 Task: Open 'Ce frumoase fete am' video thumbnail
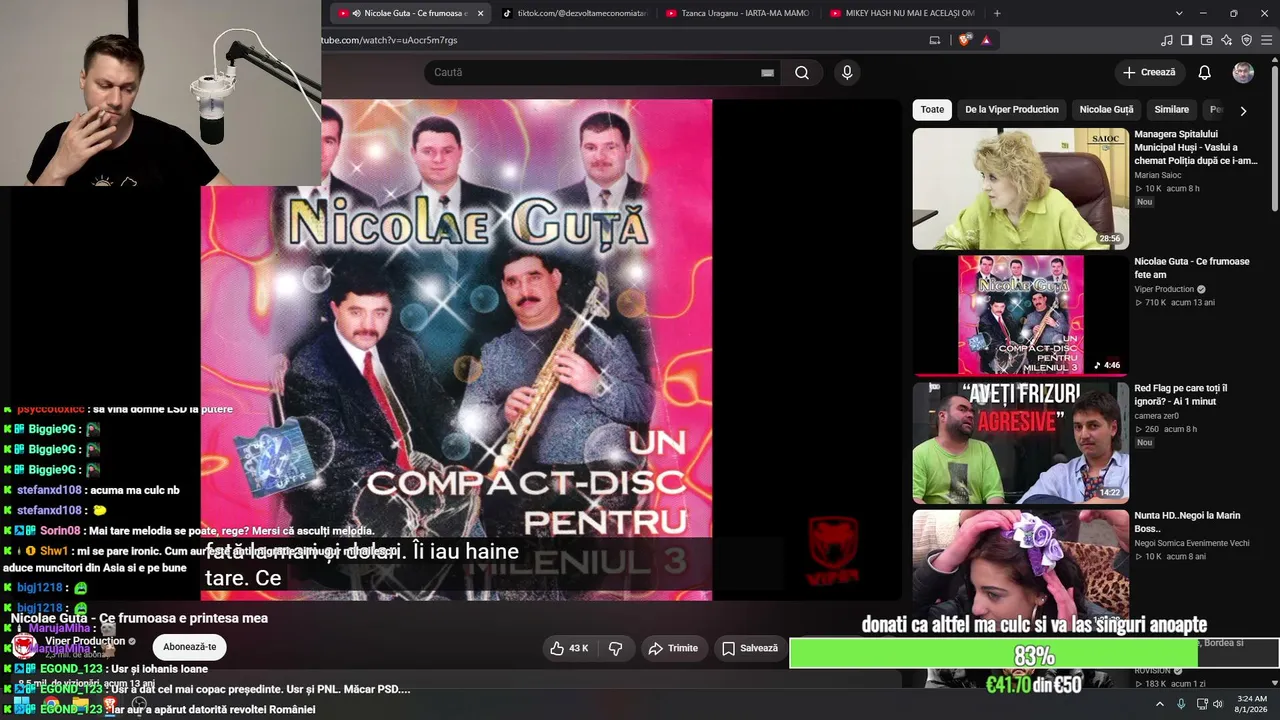click(x=1020, y=316)
